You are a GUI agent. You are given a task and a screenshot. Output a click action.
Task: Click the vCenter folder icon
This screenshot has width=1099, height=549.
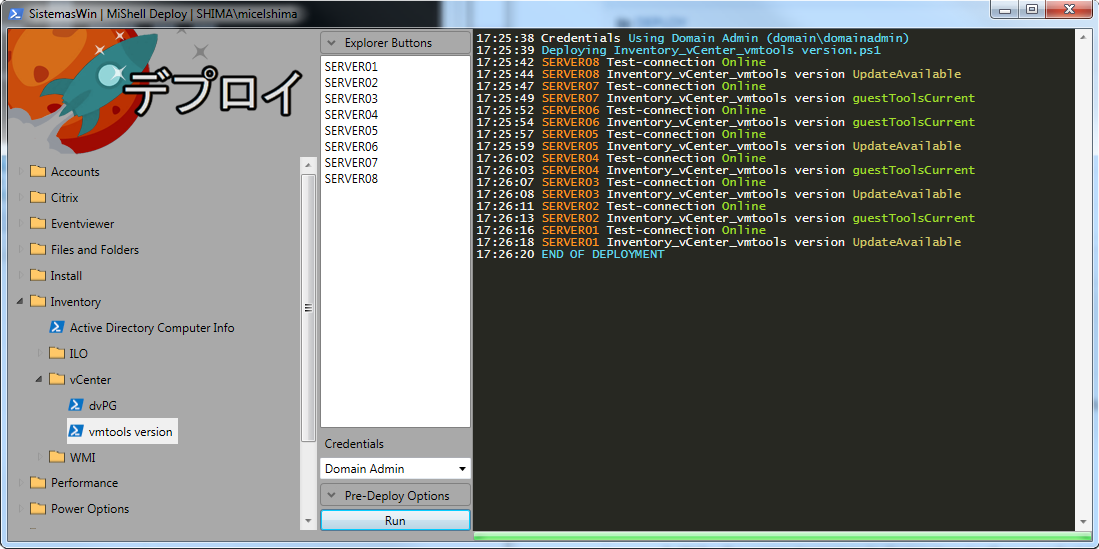point(57,379)
